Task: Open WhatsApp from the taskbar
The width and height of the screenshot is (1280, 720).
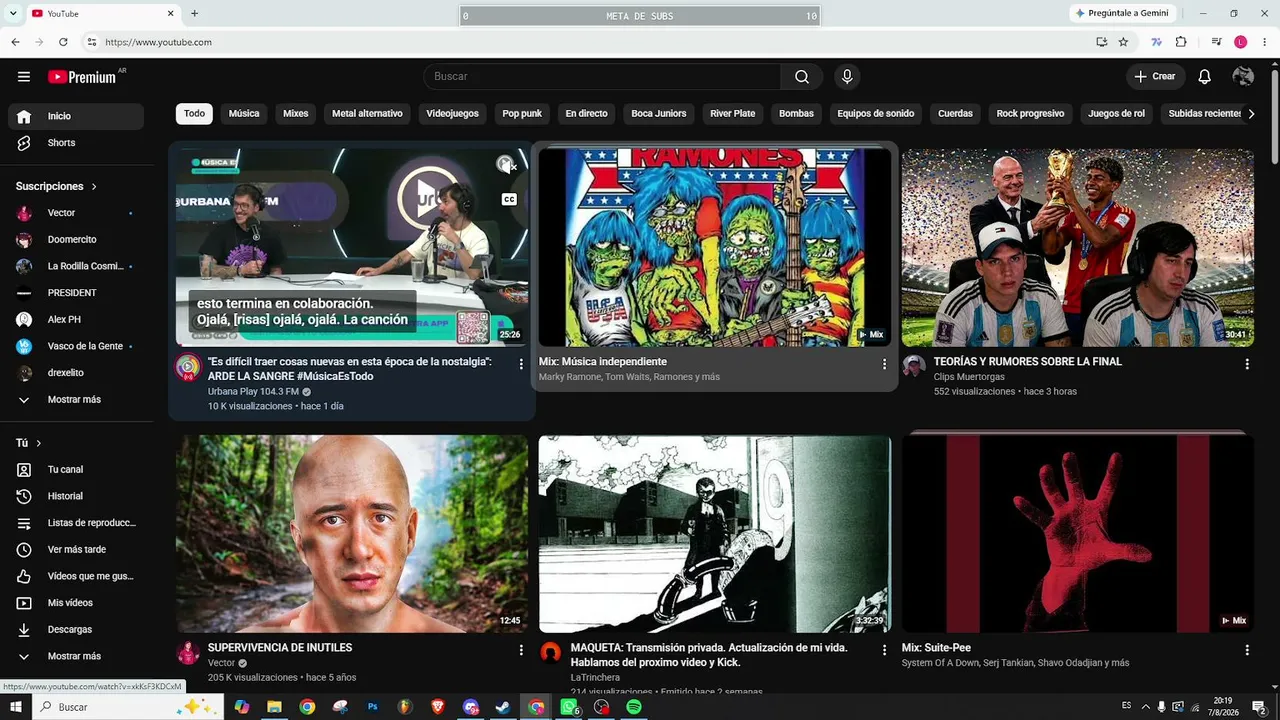Action: tap(569, 707)
